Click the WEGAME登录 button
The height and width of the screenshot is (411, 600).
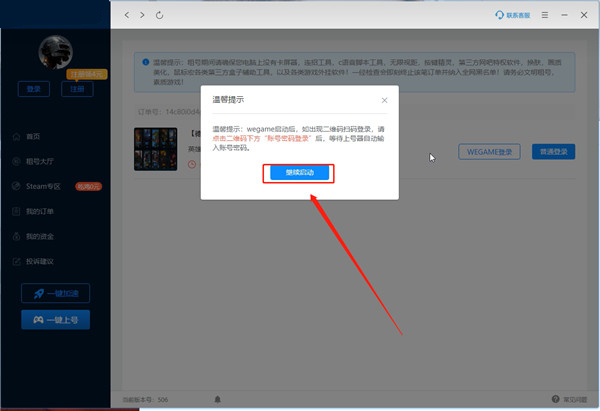pos(489,152)
